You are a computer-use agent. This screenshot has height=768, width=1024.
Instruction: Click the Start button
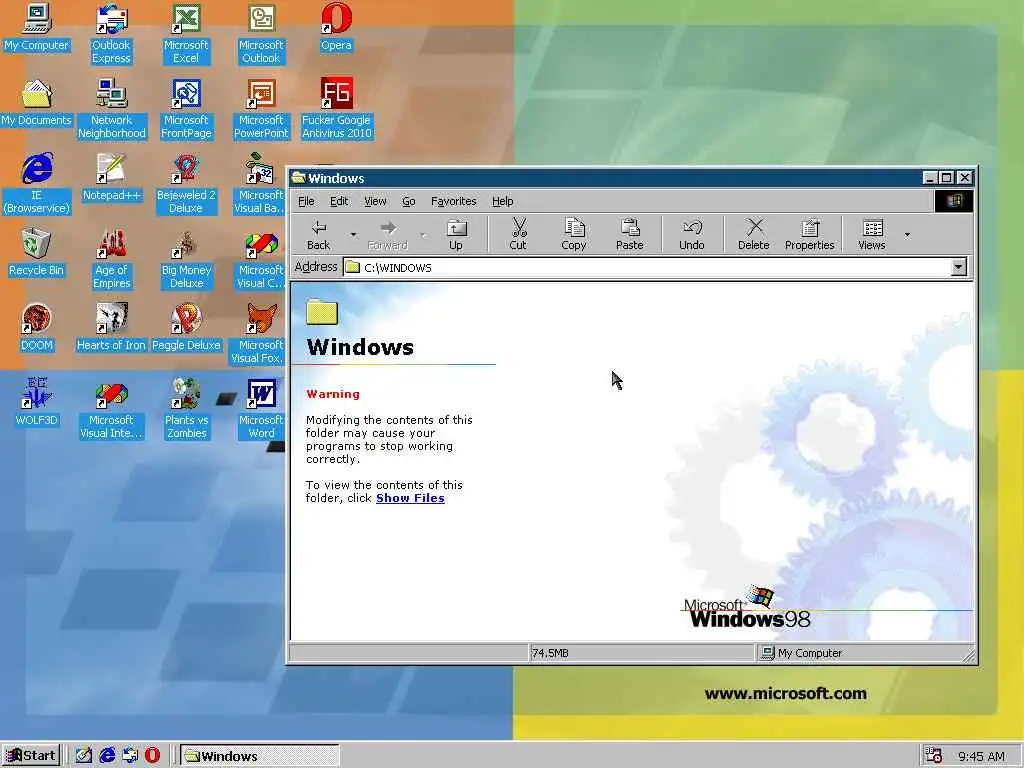[x=31, y=756]
